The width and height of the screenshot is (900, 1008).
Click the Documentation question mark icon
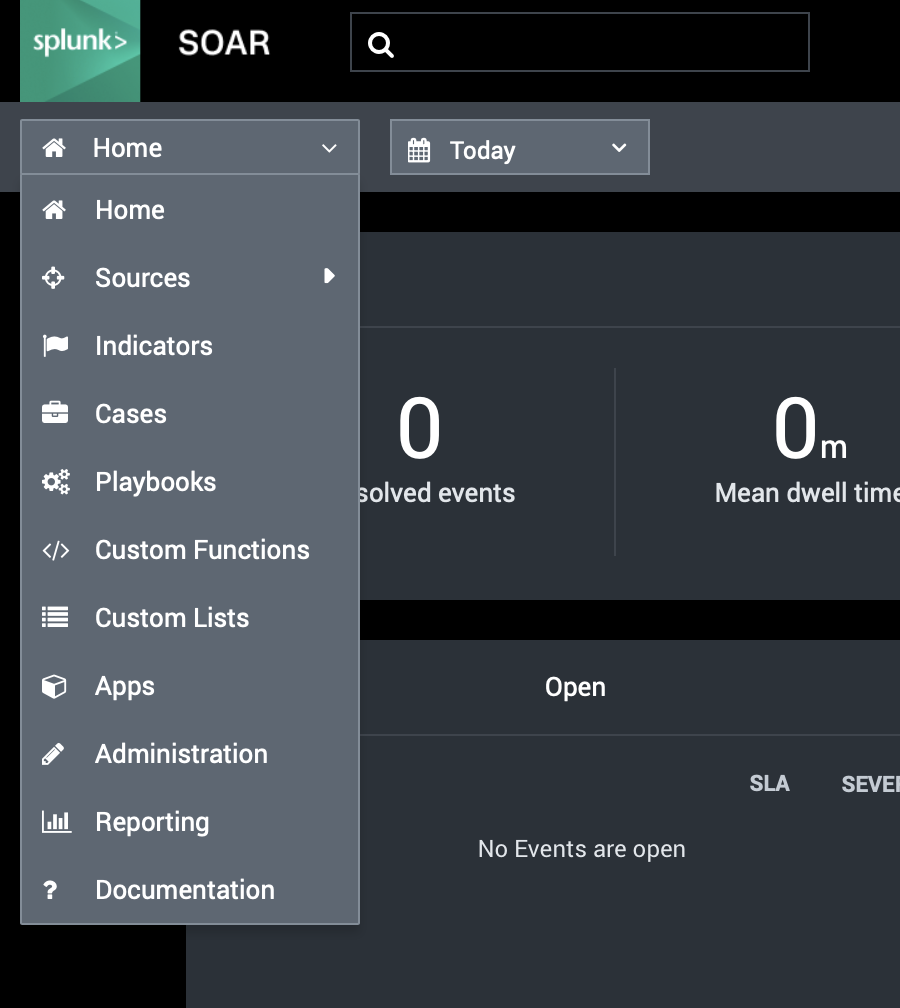pos(52,890)
